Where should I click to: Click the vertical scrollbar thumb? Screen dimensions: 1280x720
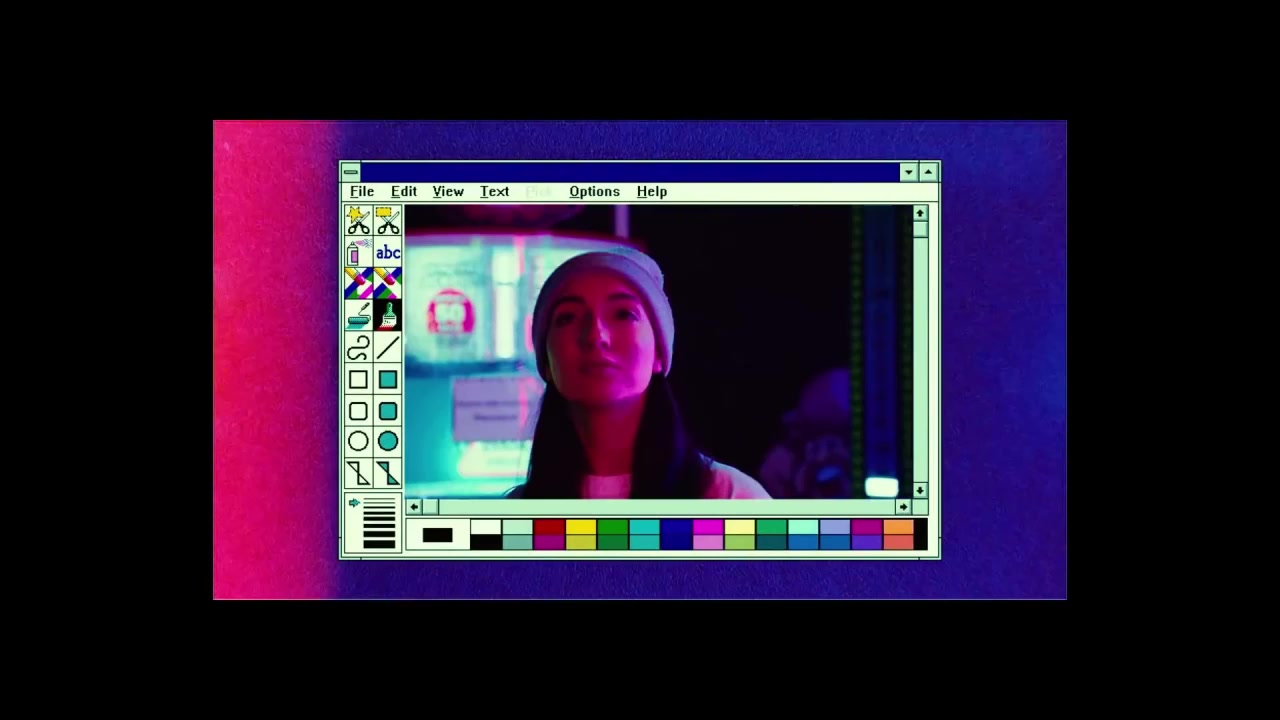pyautogui.click(x=920, y=229)
